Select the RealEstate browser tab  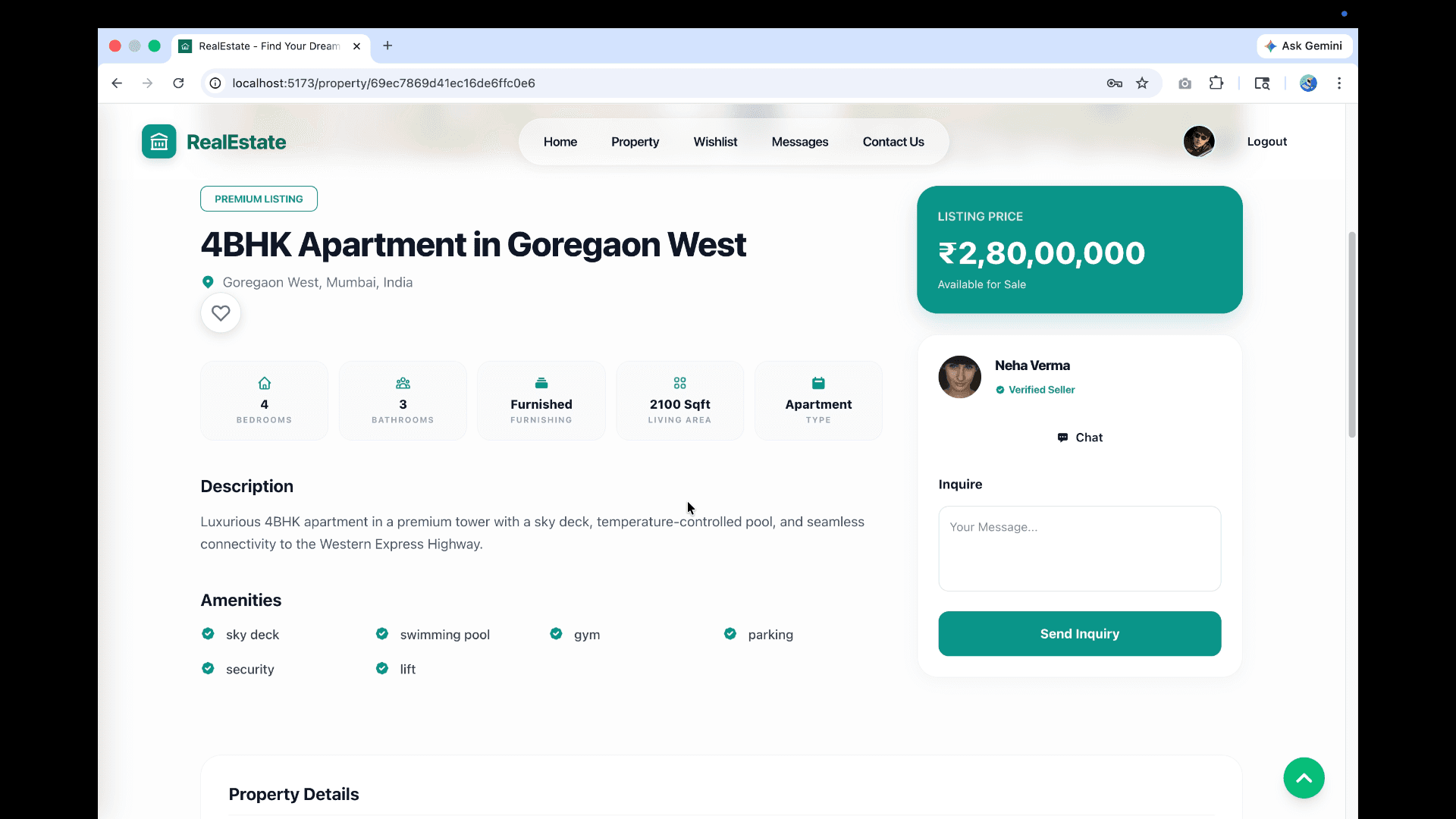tap(270, 46)
